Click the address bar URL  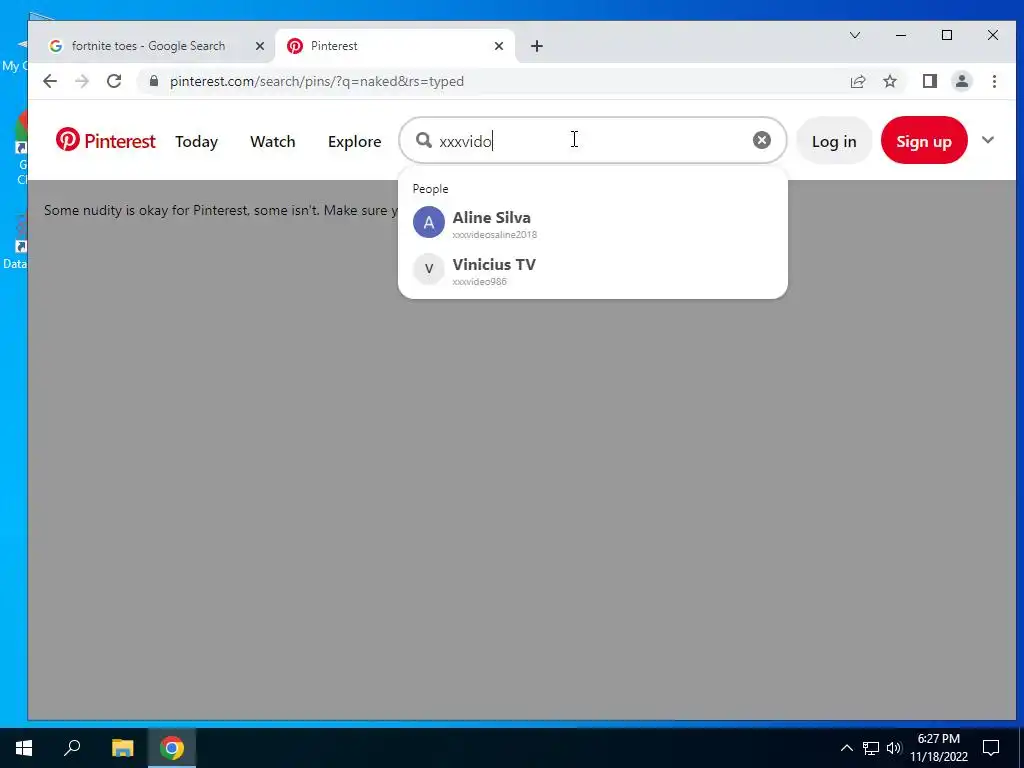coord(317,82)
